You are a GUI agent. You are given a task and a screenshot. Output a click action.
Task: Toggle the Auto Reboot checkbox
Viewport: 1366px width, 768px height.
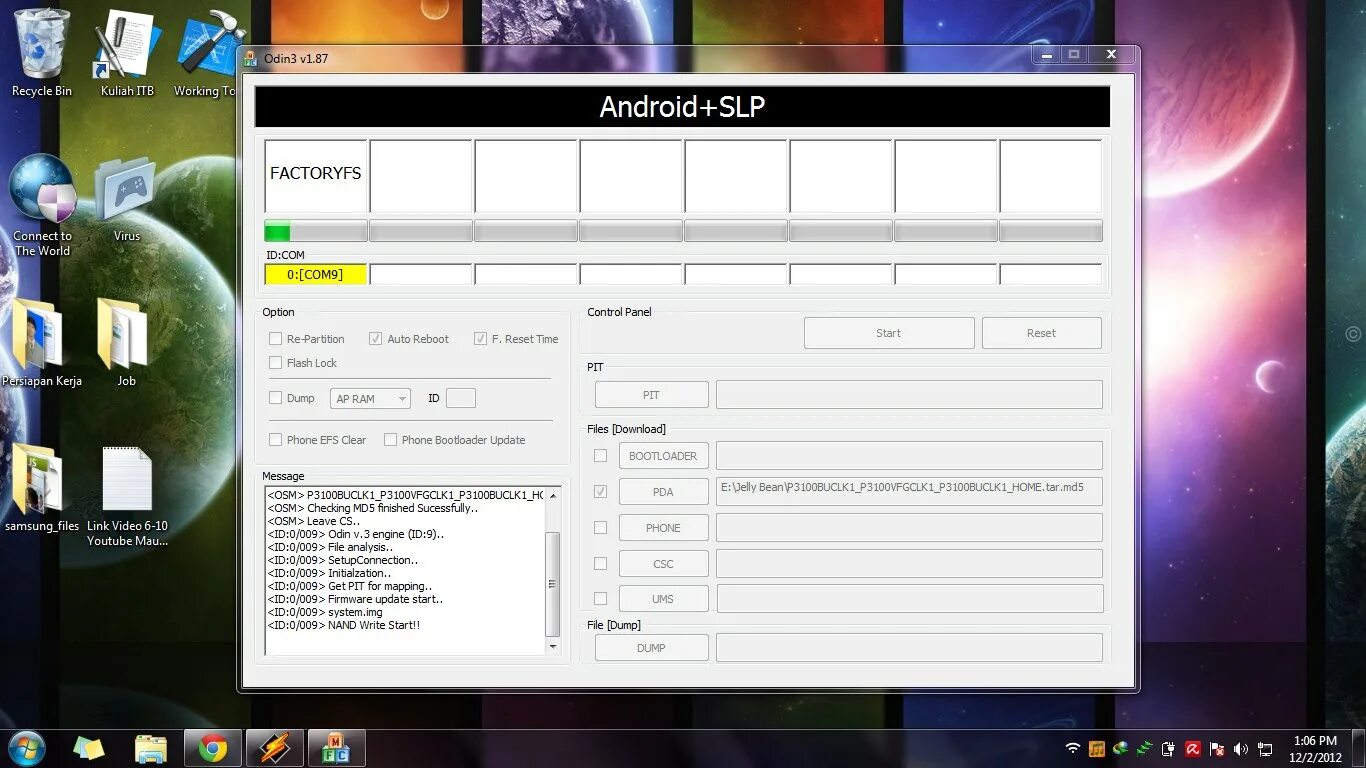pyautogui.click(x=376, y=339)
